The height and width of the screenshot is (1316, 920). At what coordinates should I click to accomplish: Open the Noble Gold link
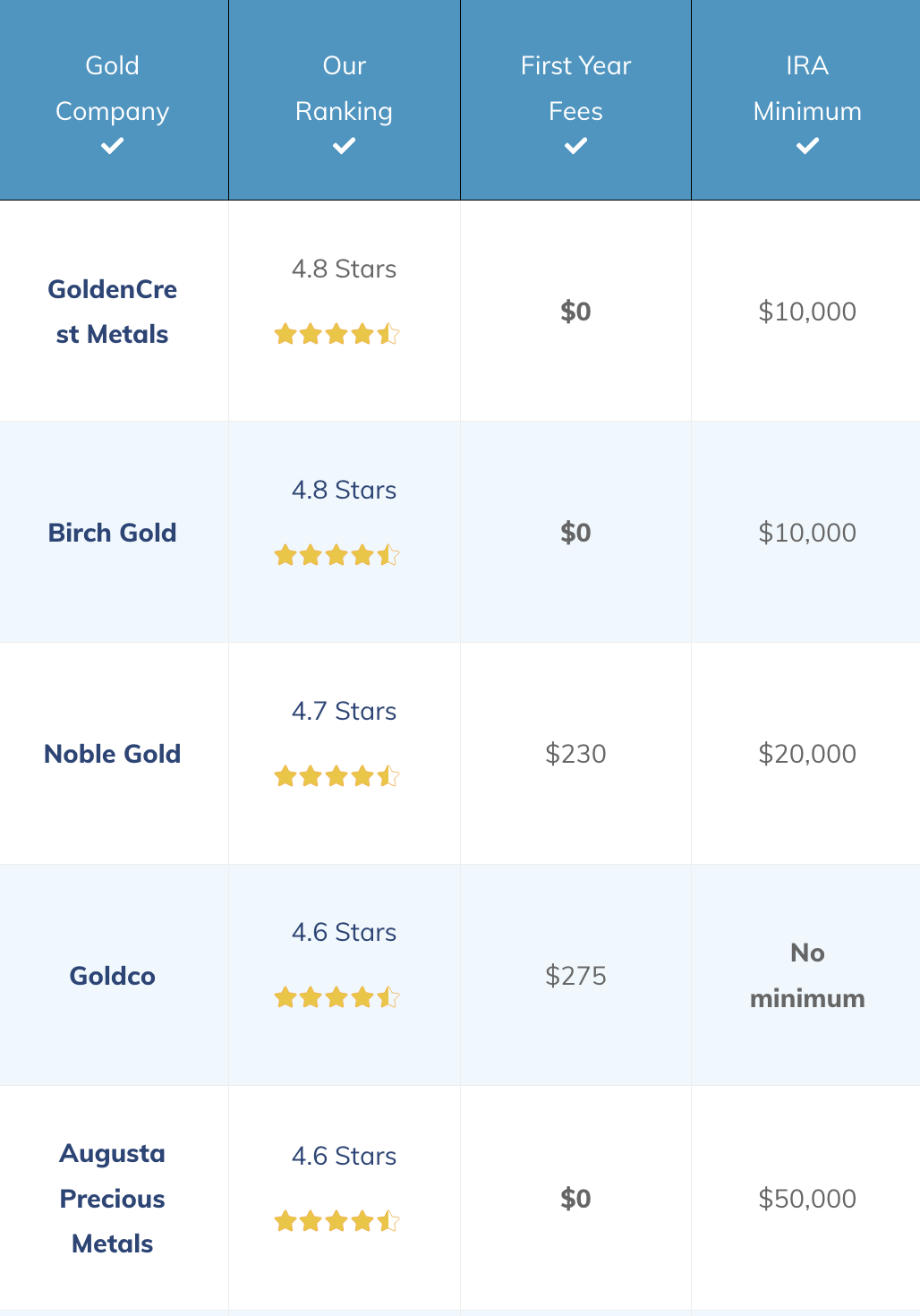112,754
